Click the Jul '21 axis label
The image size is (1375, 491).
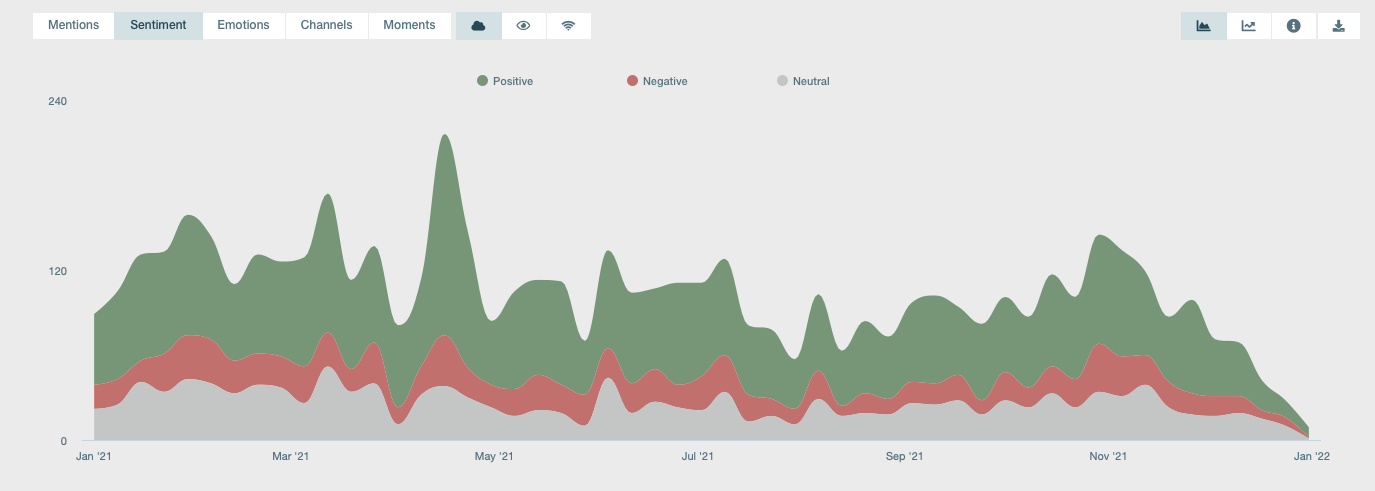click(x=697, y=457)
